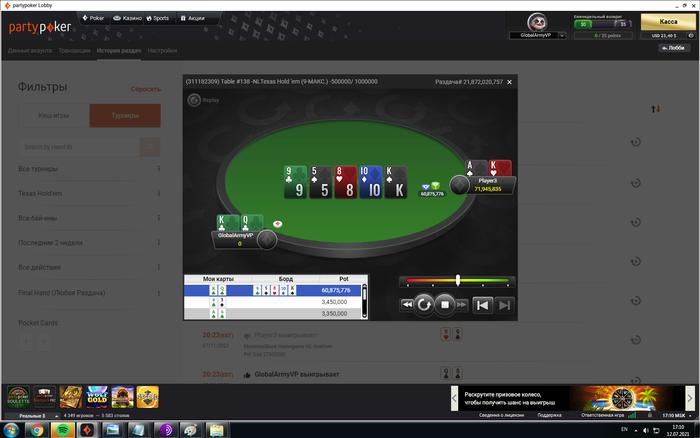Viewport: 700px width, 438px height.
Task: Click the joker avatar picture
Action: (x=537, y=22)
